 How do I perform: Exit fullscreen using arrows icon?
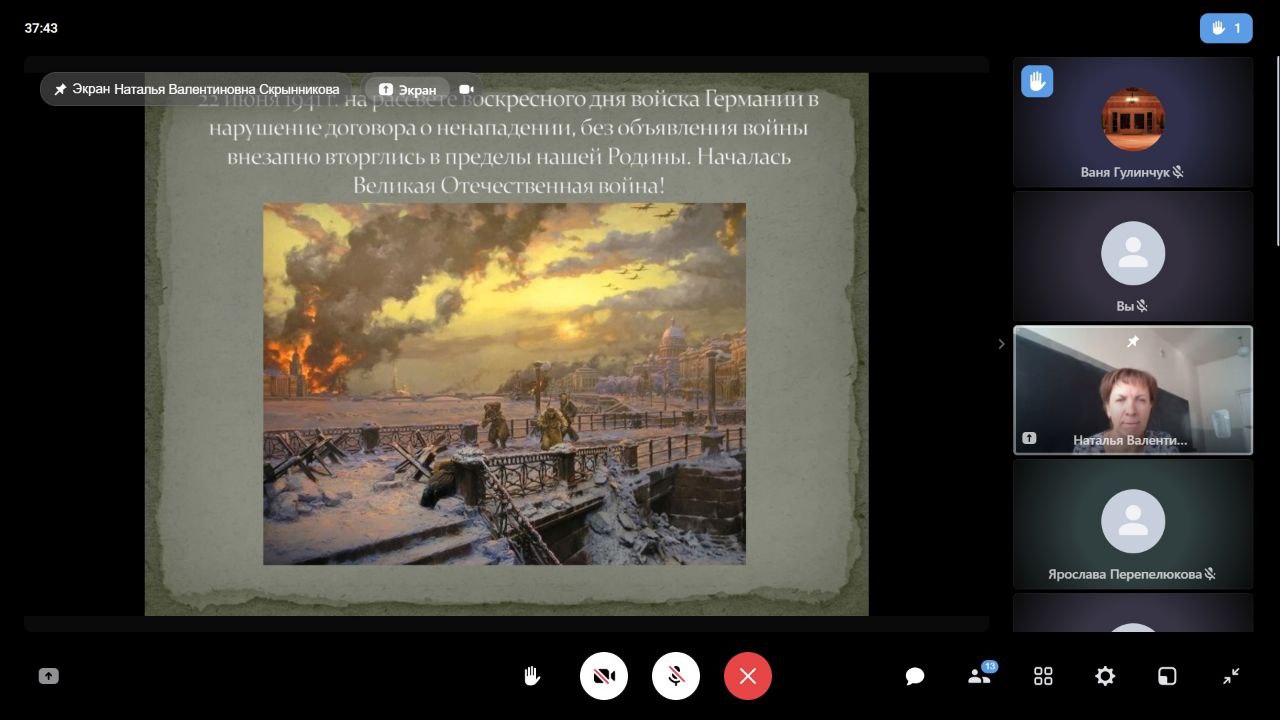(x=1231, y=676)
